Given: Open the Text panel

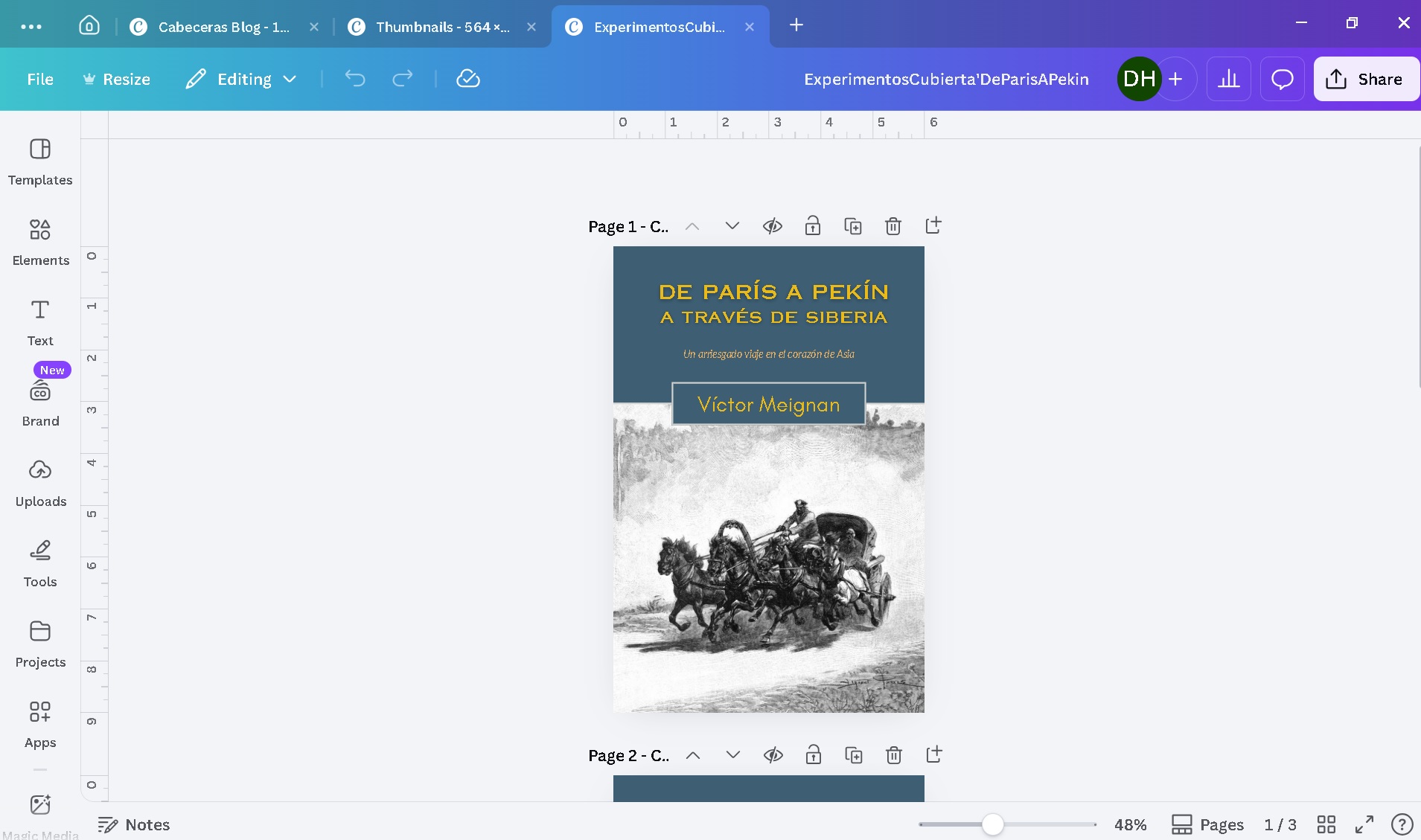Looking at the screenshot, I should pos(40,323).
